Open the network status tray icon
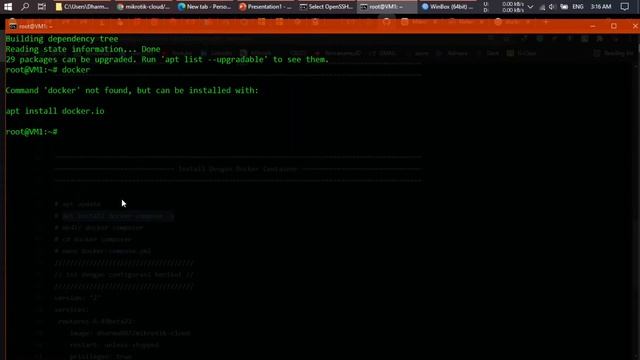640x360 pixels. (542, 7)
